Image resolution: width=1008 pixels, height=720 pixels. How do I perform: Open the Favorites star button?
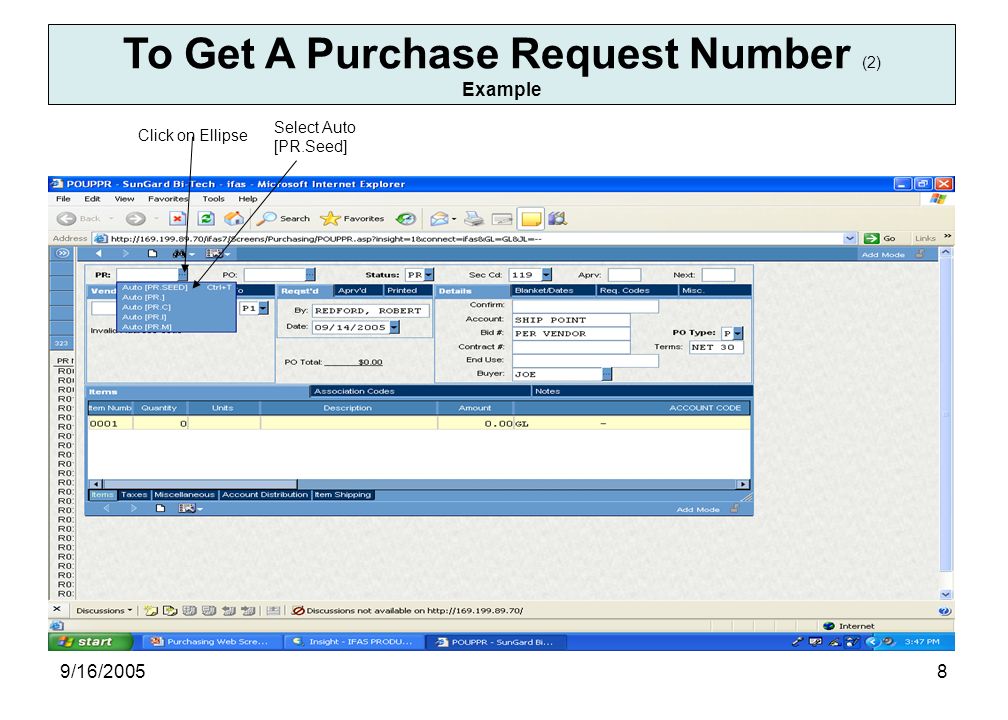[352, 219]
